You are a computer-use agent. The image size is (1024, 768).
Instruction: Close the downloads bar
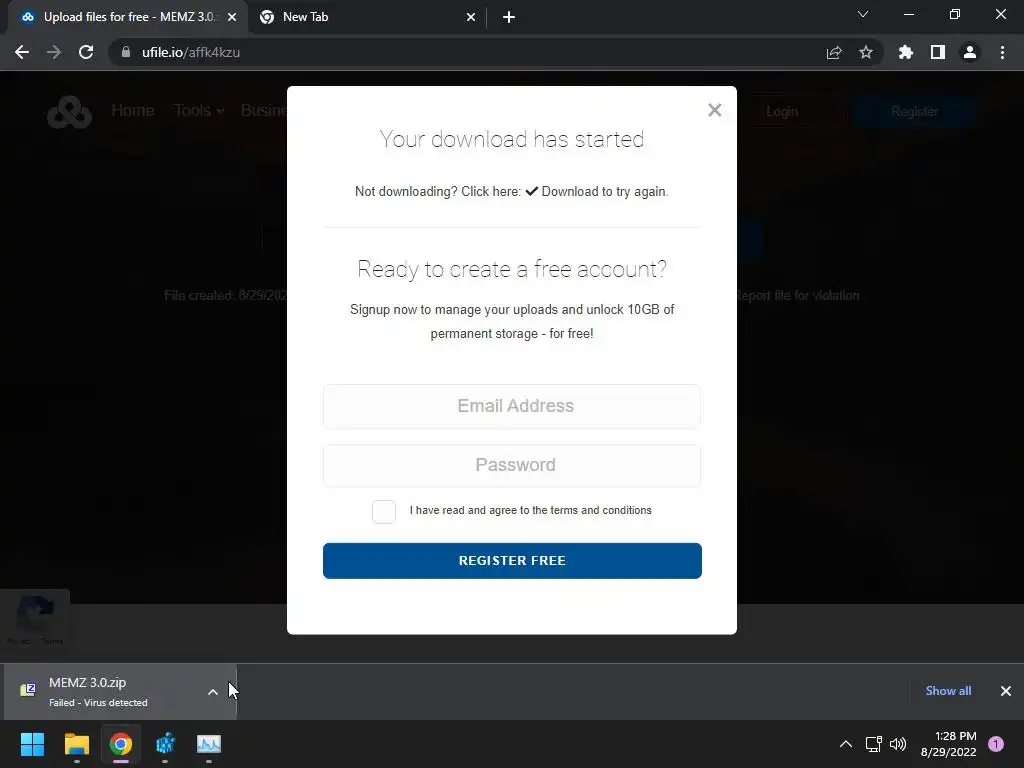click(1006, 691)
